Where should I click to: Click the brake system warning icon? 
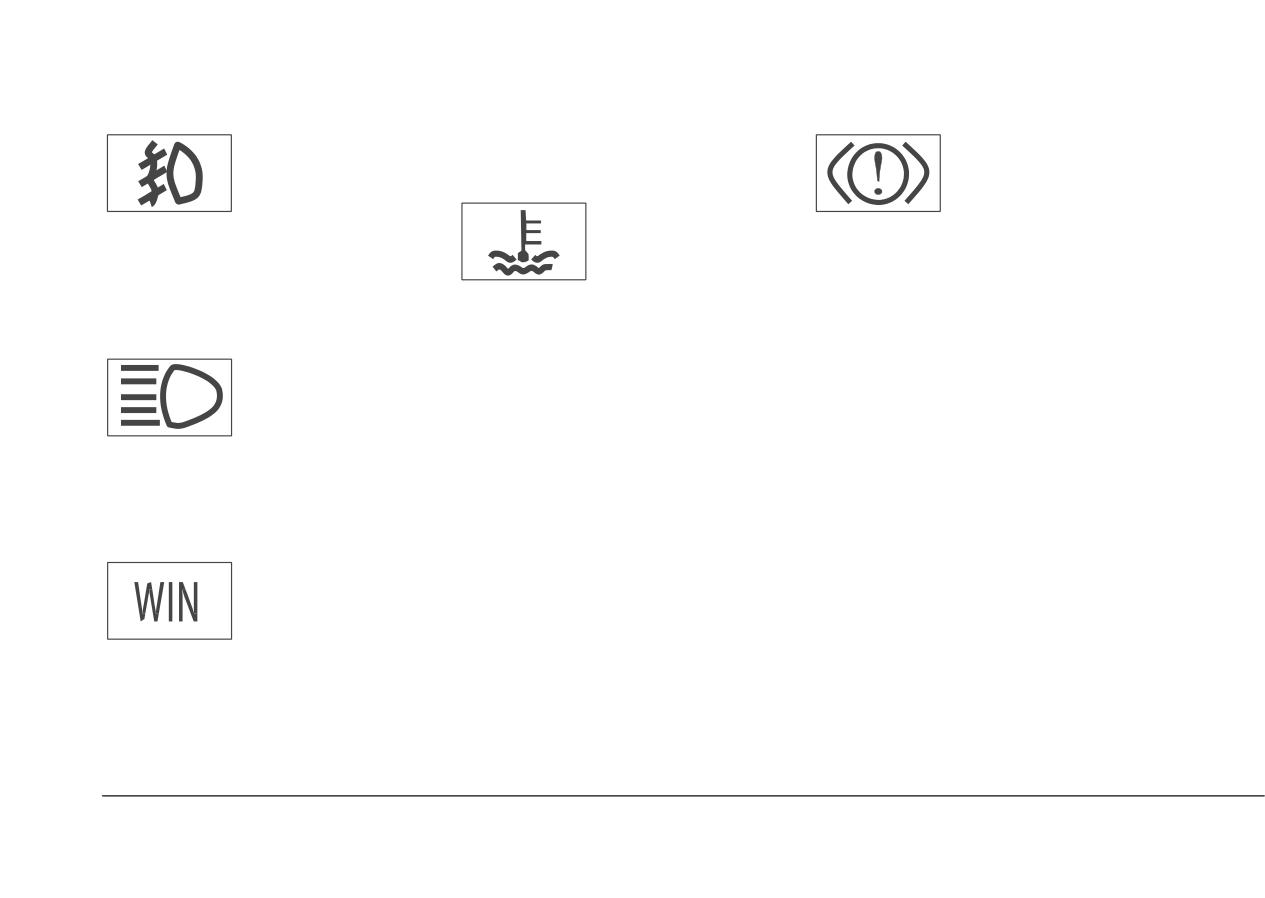point(878,173)
